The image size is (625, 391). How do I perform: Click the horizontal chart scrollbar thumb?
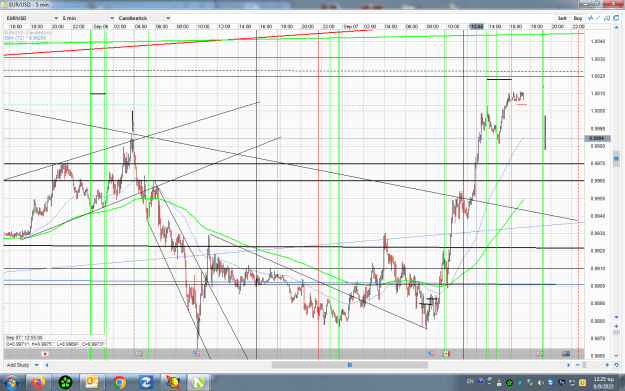point(350,365)
